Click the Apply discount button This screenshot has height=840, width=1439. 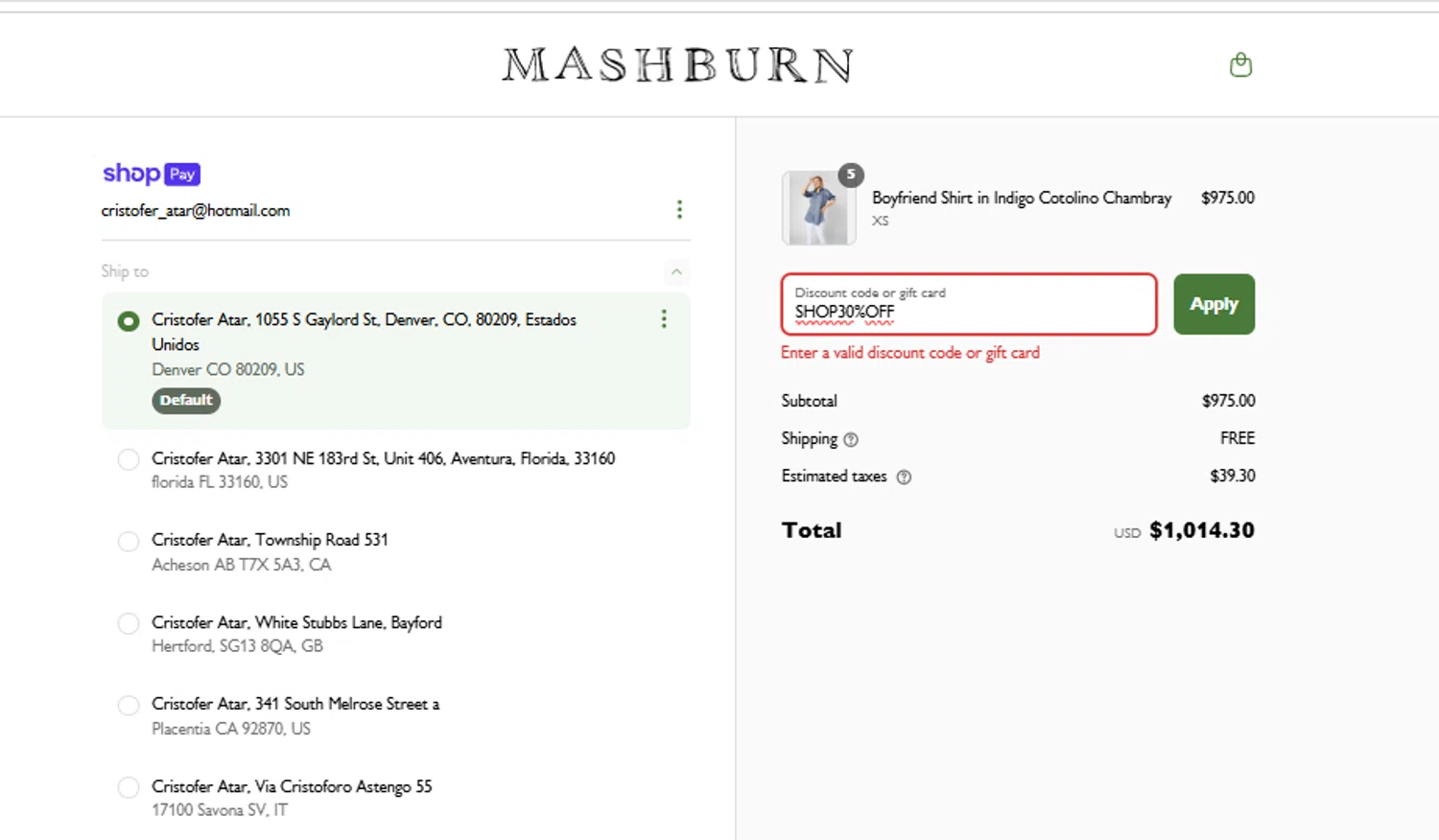click(x=1214, y=304)
